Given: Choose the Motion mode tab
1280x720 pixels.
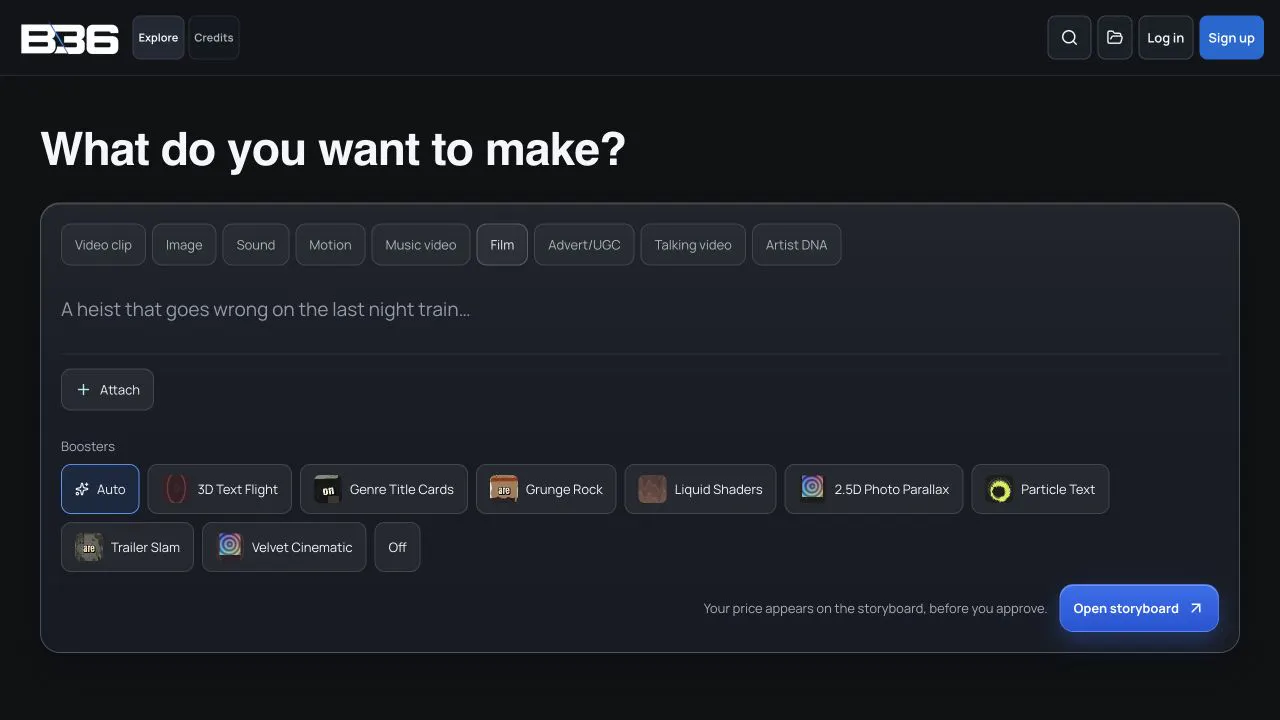Looking at the screenshot, I should 330,245.
